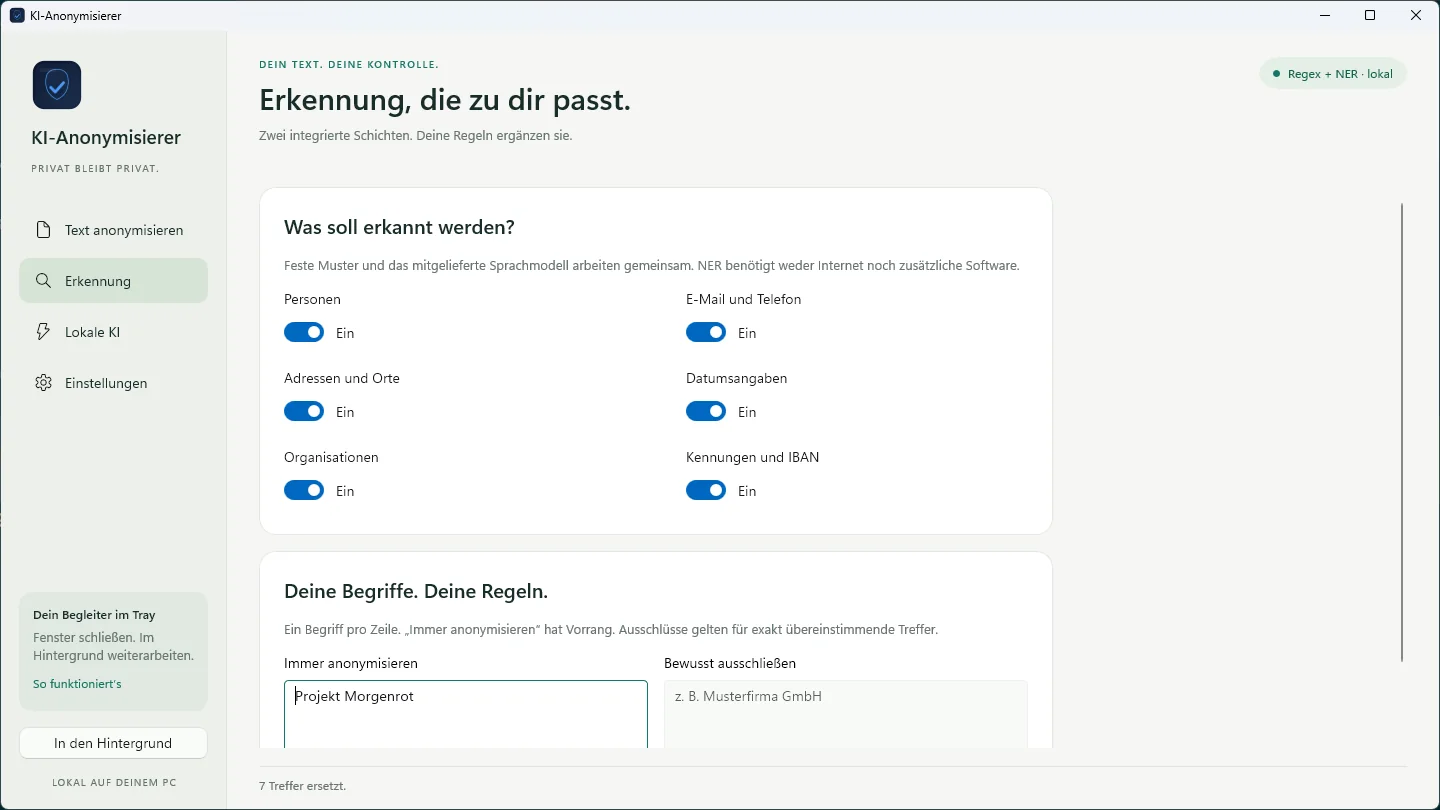Image resolution: width=1440 pixels, height=810 pixels.
Task: Click the Regex + NER · lokal badge
Action: point(1333,74)
